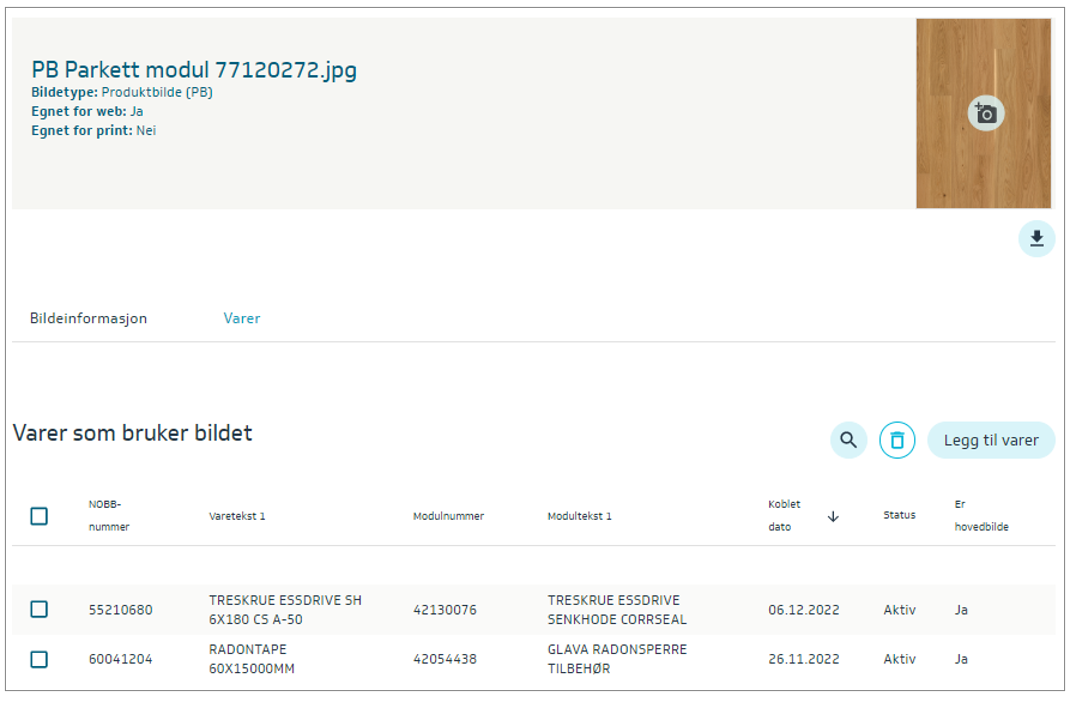Switch to the Bildeinformasjon tab

pyautogui.click(x=89, y=318)
